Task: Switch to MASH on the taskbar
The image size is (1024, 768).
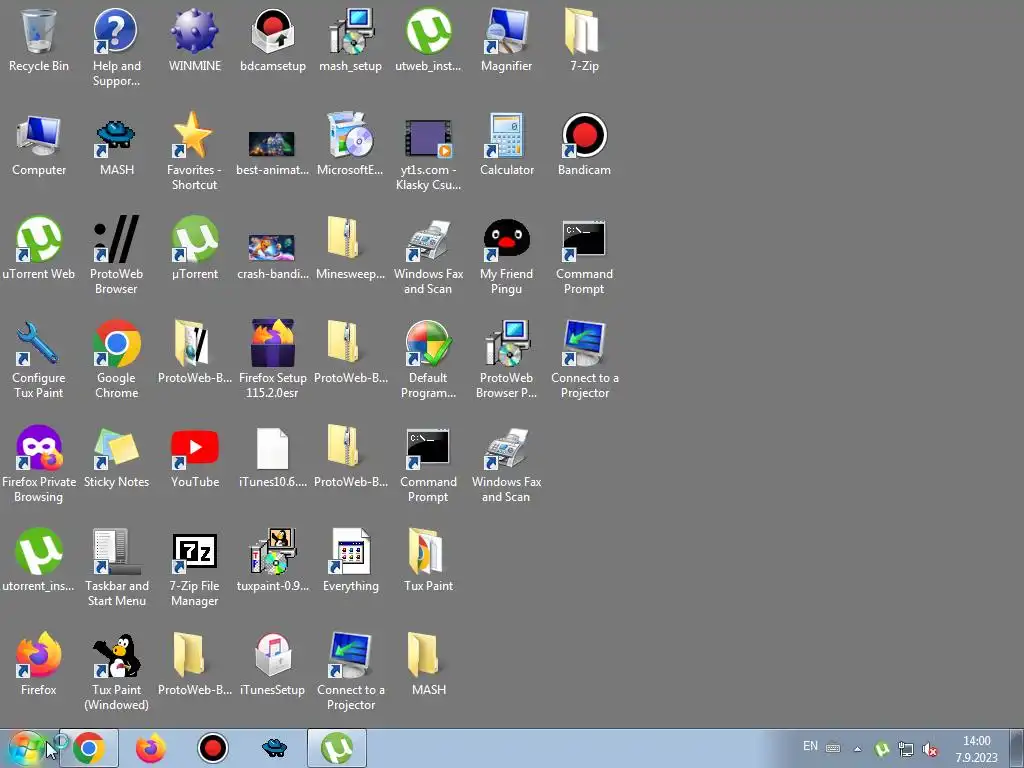Action: click(275, 748)
